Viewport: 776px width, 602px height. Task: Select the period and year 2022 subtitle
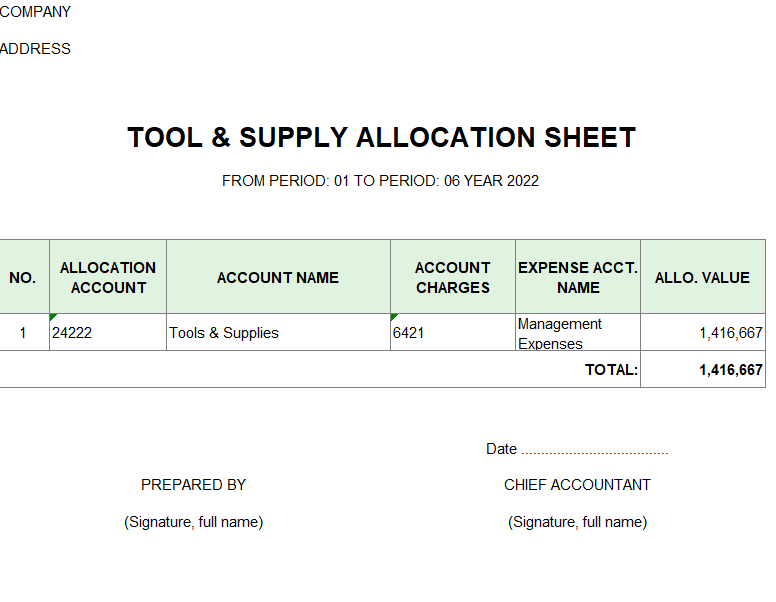pos(380,181)
